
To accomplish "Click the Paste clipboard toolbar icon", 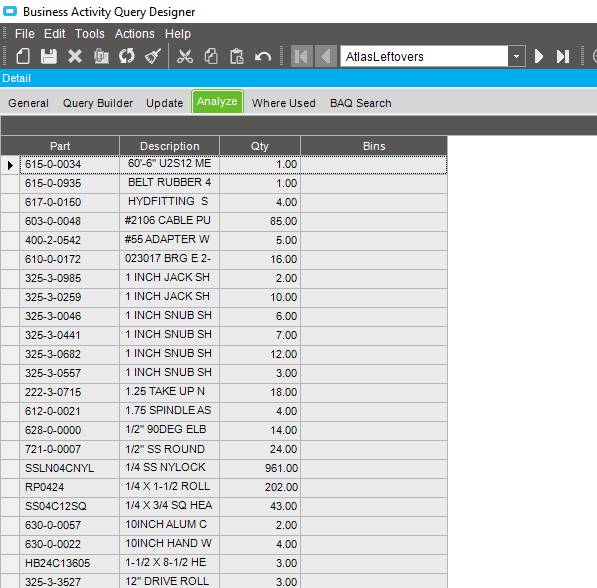I will (236, 57).
